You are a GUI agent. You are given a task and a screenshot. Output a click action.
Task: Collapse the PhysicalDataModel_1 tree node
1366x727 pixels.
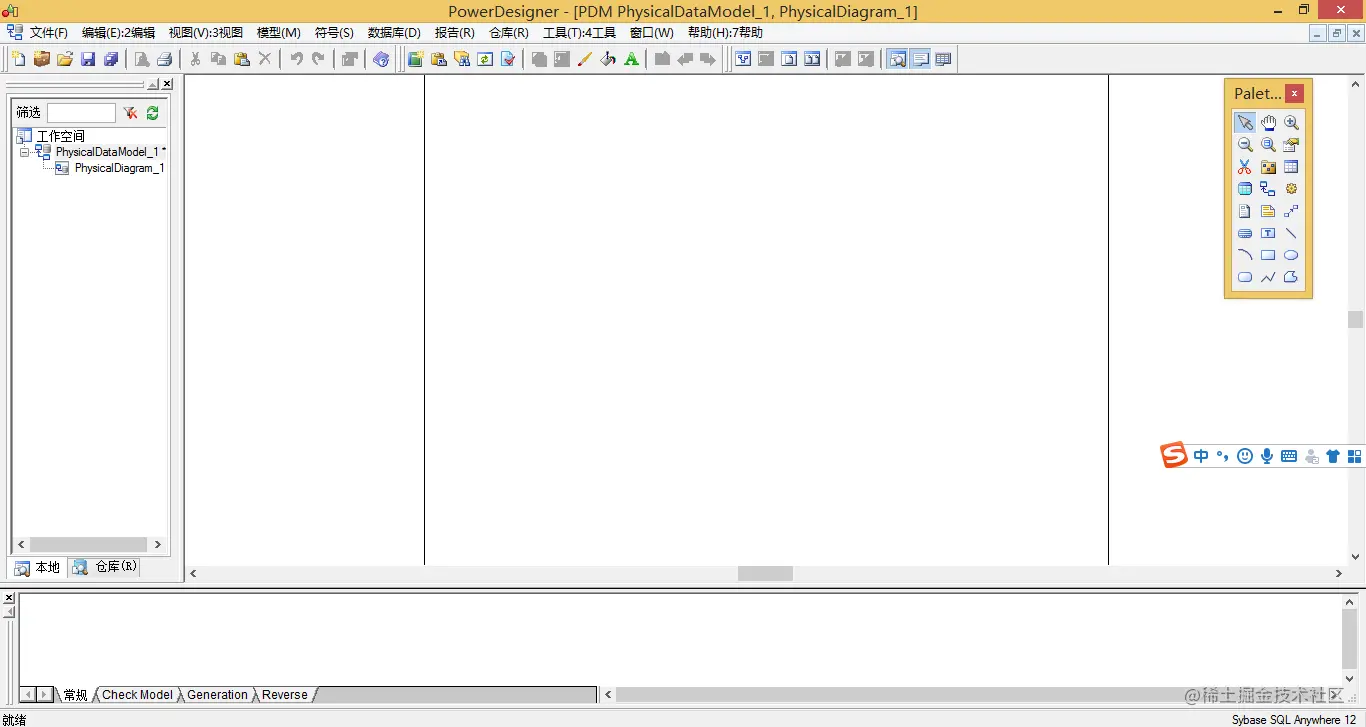tap(24, 152)
